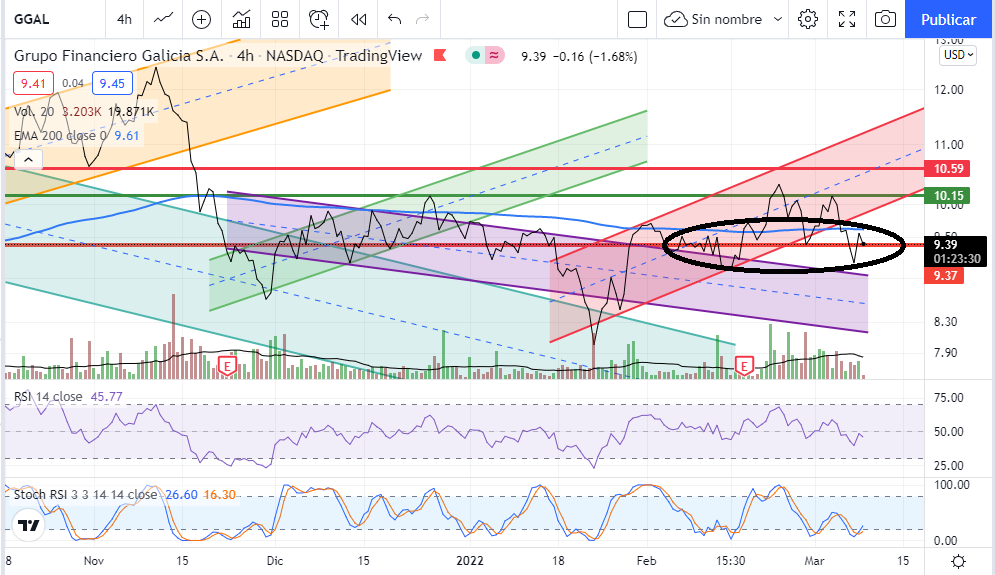Click the volume value 19.871K

pyautogui.click(x=131, y=112)
